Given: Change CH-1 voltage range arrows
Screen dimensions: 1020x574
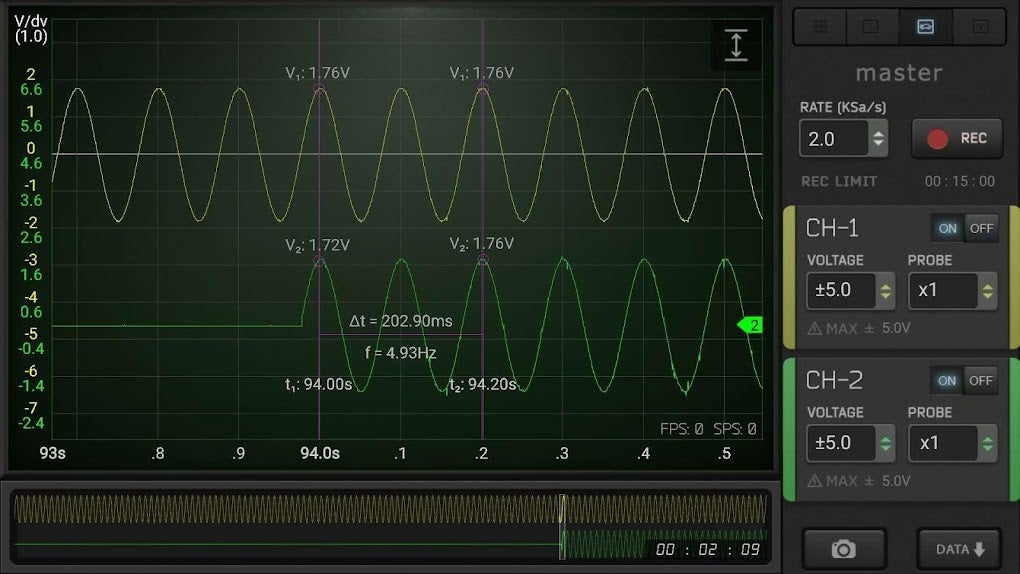Looking at the screenshot, I should coord(885,290).
